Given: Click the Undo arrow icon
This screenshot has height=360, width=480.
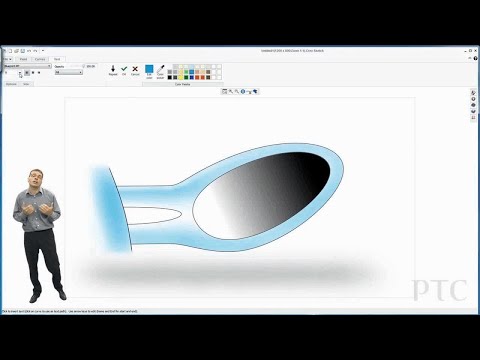Looking at the screenshot, I should (x=29, y=51).
